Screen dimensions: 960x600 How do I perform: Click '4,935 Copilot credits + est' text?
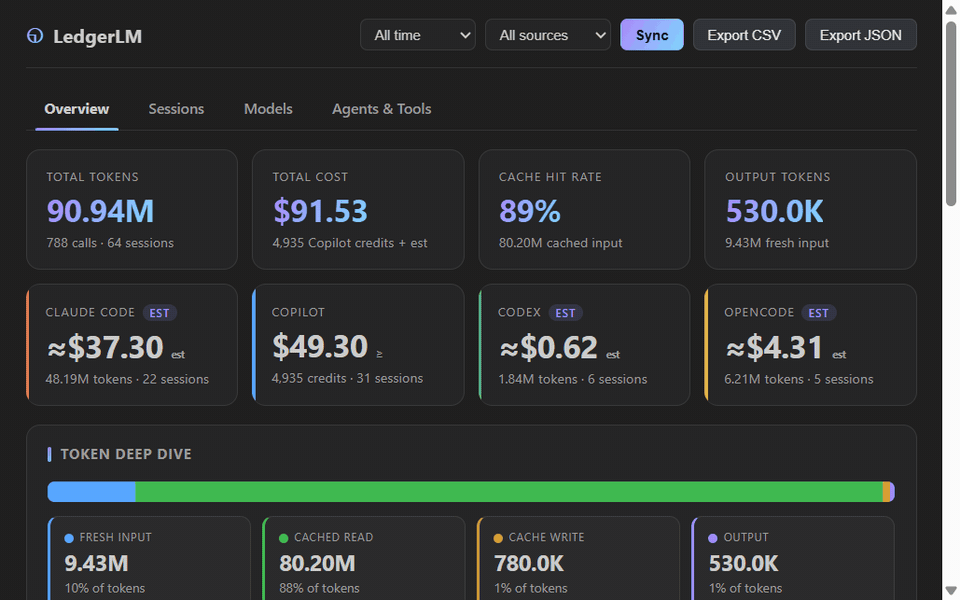[350, 243]
